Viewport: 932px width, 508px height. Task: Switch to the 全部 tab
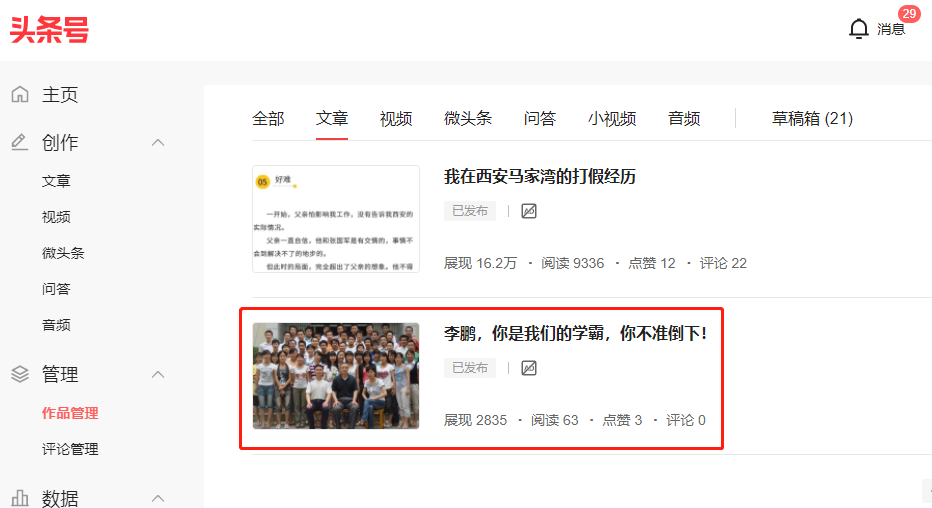coord(268,118)
